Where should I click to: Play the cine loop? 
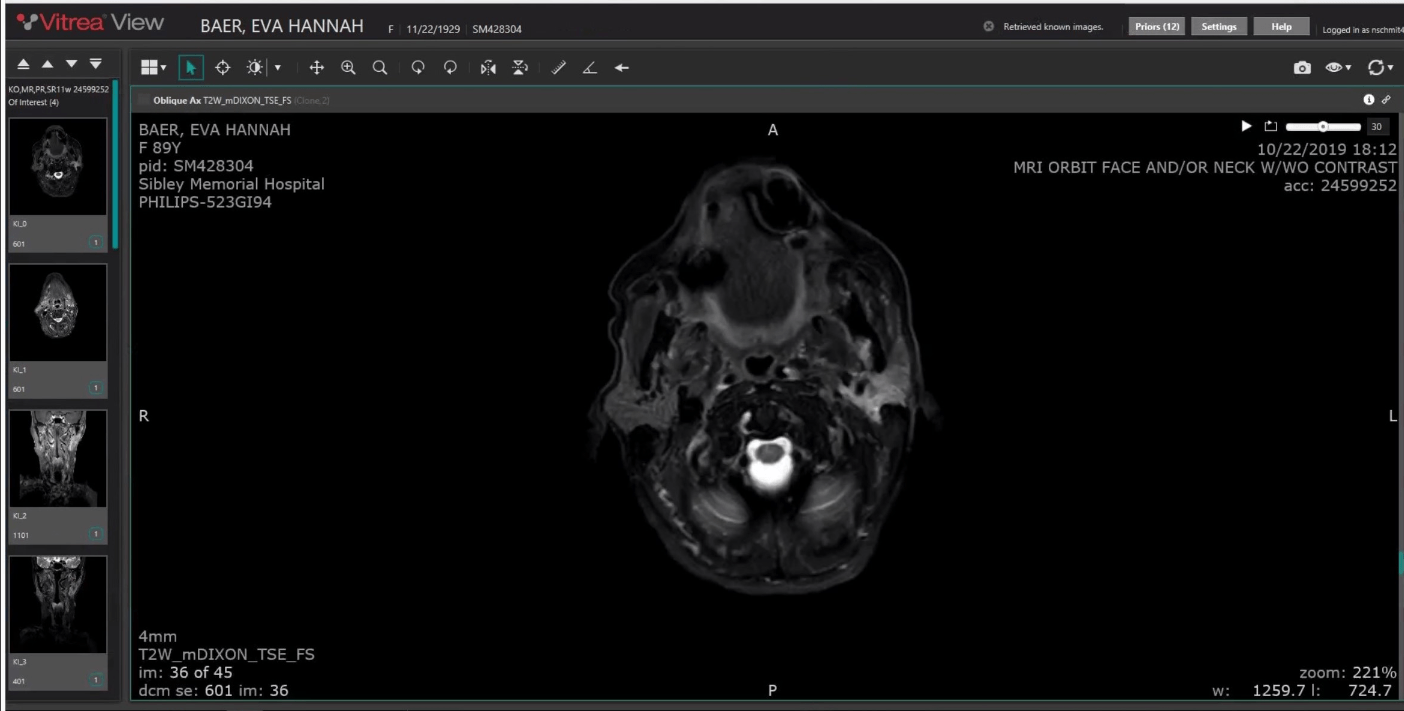(x=1246, y=126)
